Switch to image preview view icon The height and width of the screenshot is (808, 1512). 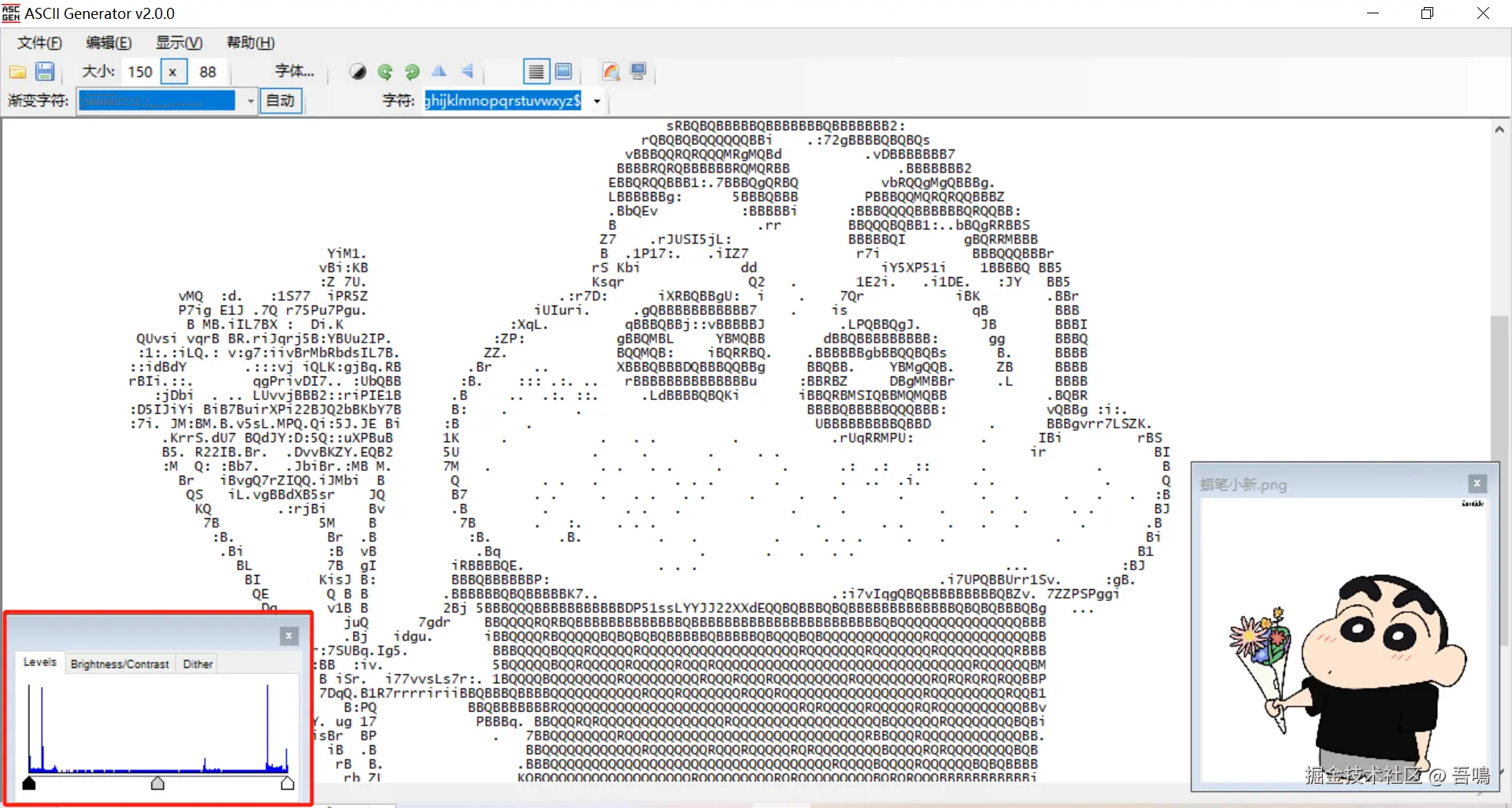[564, 72]
